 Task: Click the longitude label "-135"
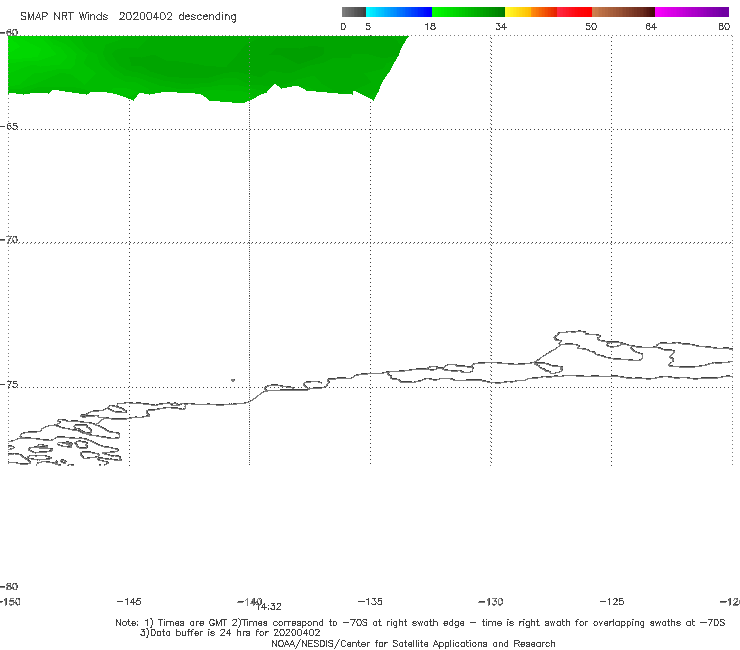point(370,601)
